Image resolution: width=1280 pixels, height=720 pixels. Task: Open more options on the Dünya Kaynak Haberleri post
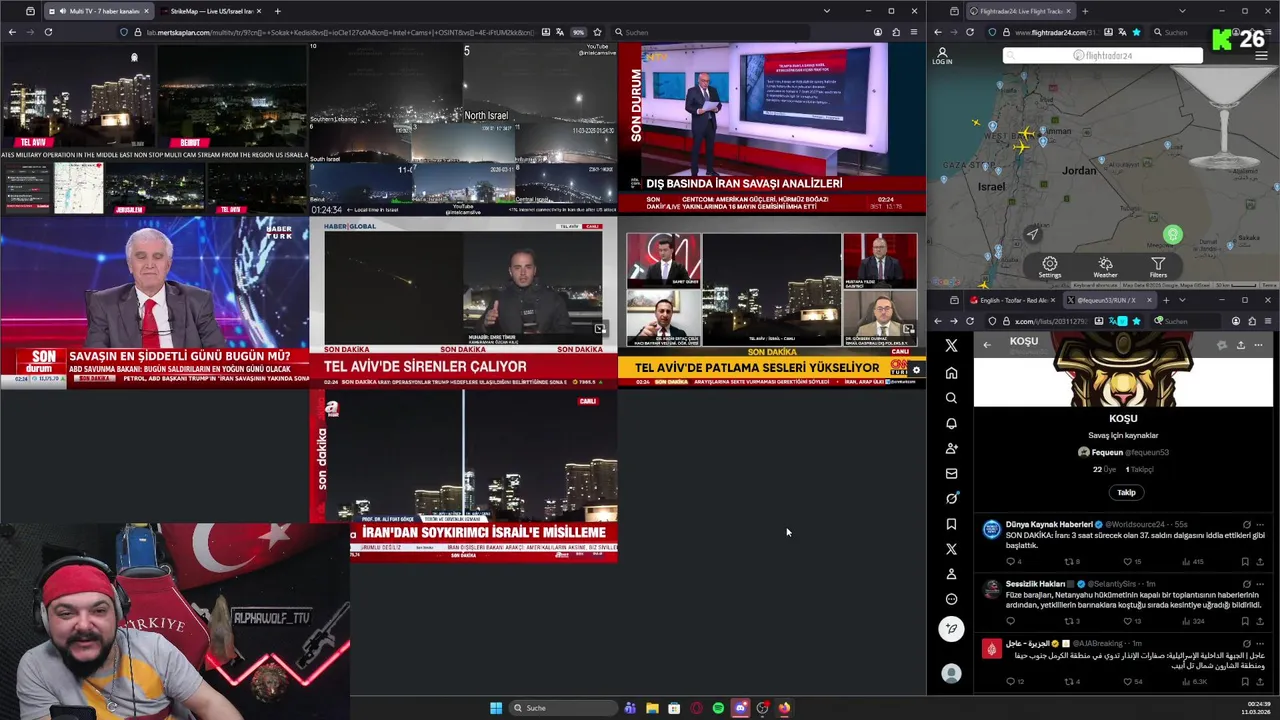coord(1261,524)
